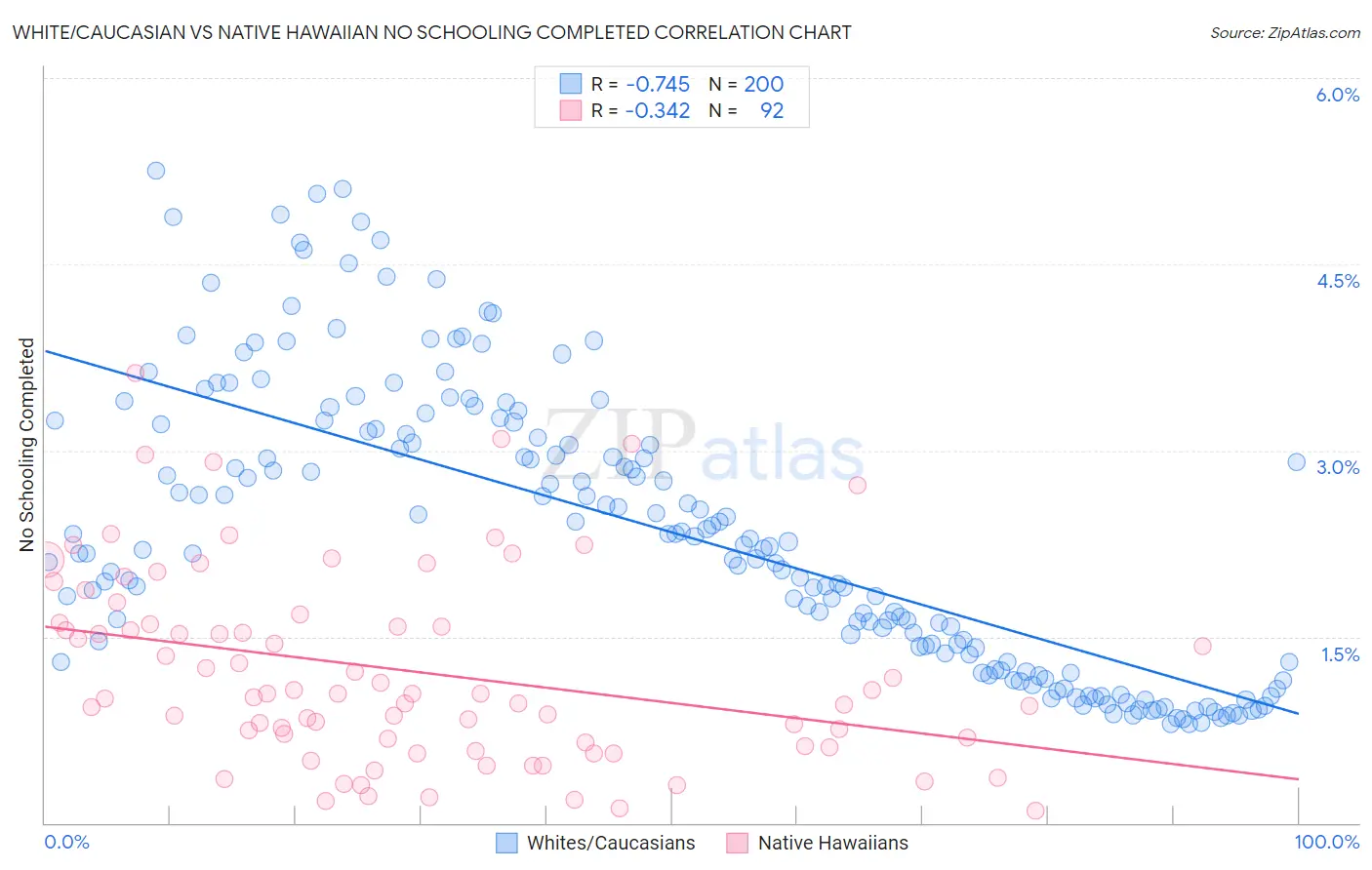Click the 0.0% x-axis label
1372x870 pixels.
67,842
